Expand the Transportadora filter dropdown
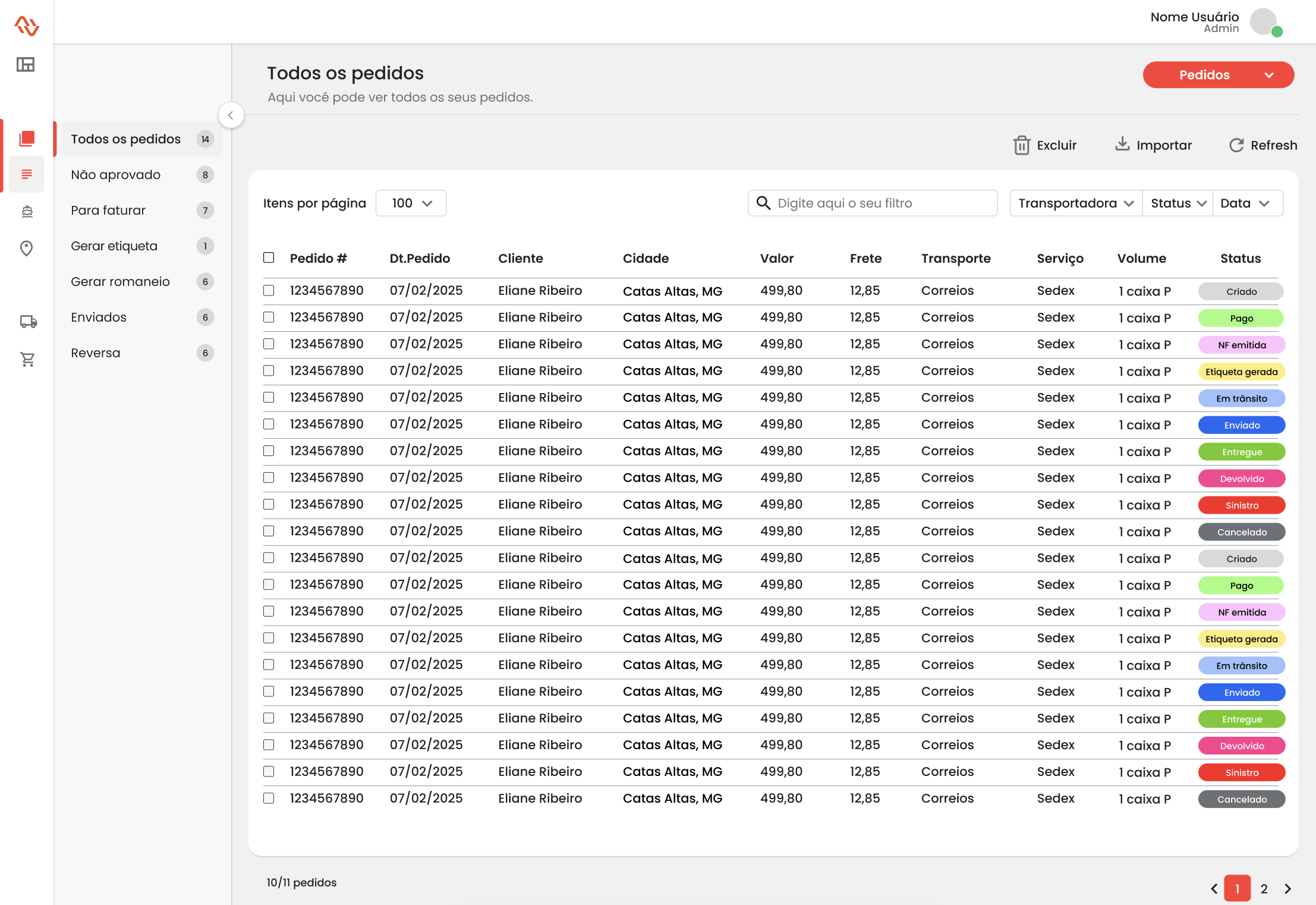This screenshot has height=905, width=1316. [x=1075, y=203]
